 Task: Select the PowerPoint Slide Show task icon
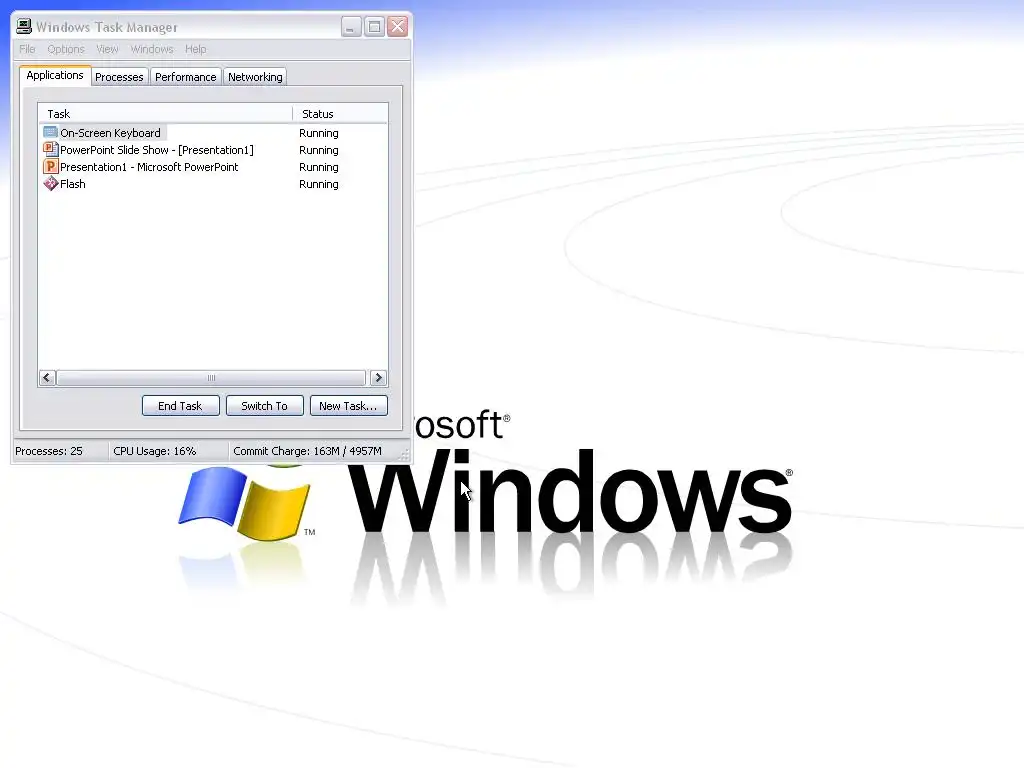coord(50,150)
